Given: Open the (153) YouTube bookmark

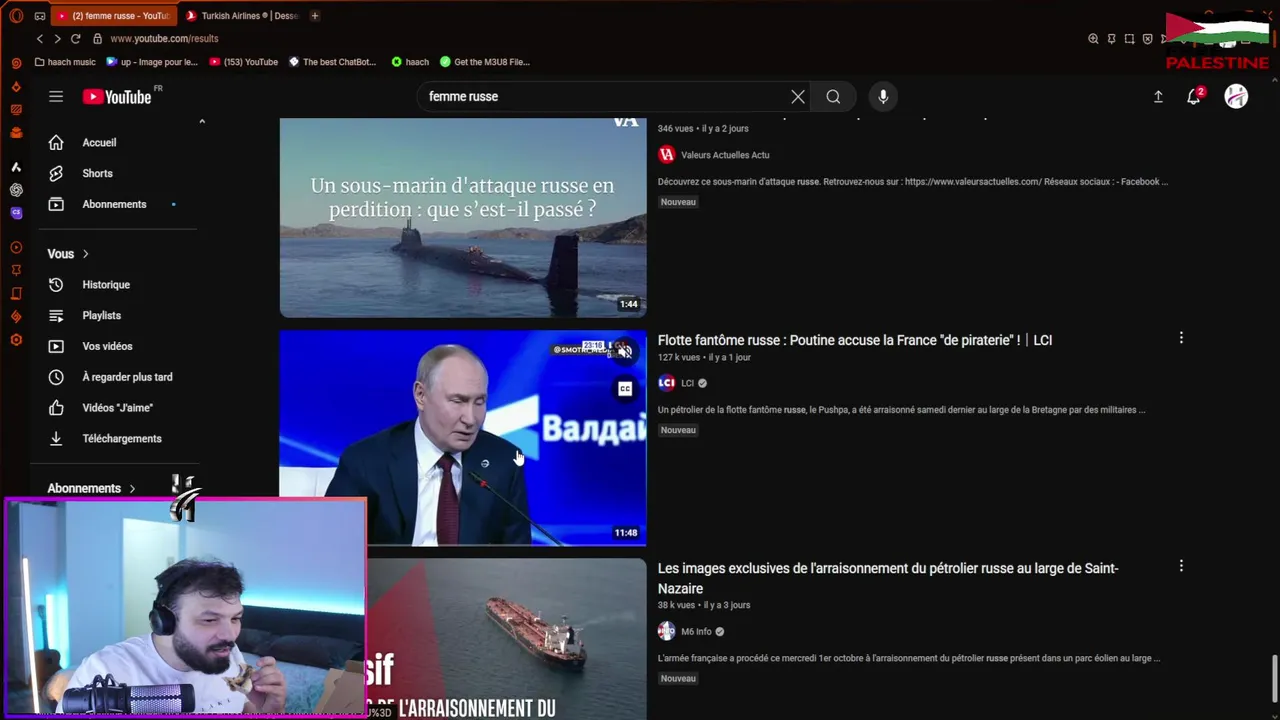Looking at the screenshot, I should 244,62.
